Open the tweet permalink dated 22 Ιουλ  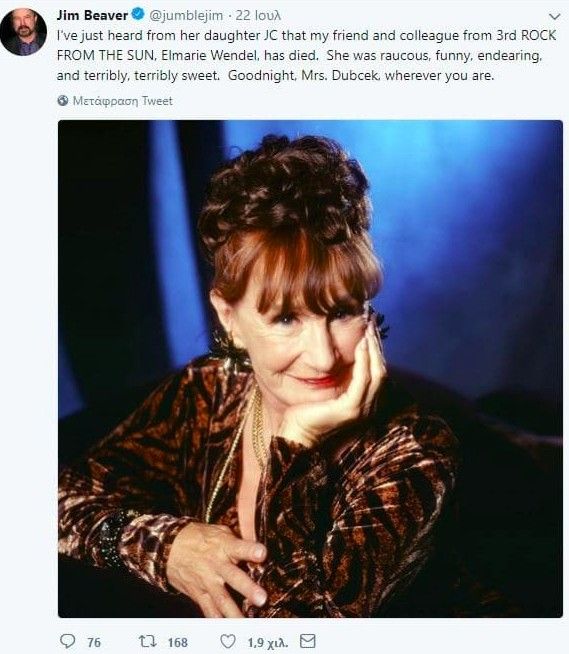[x=258, y=15]
